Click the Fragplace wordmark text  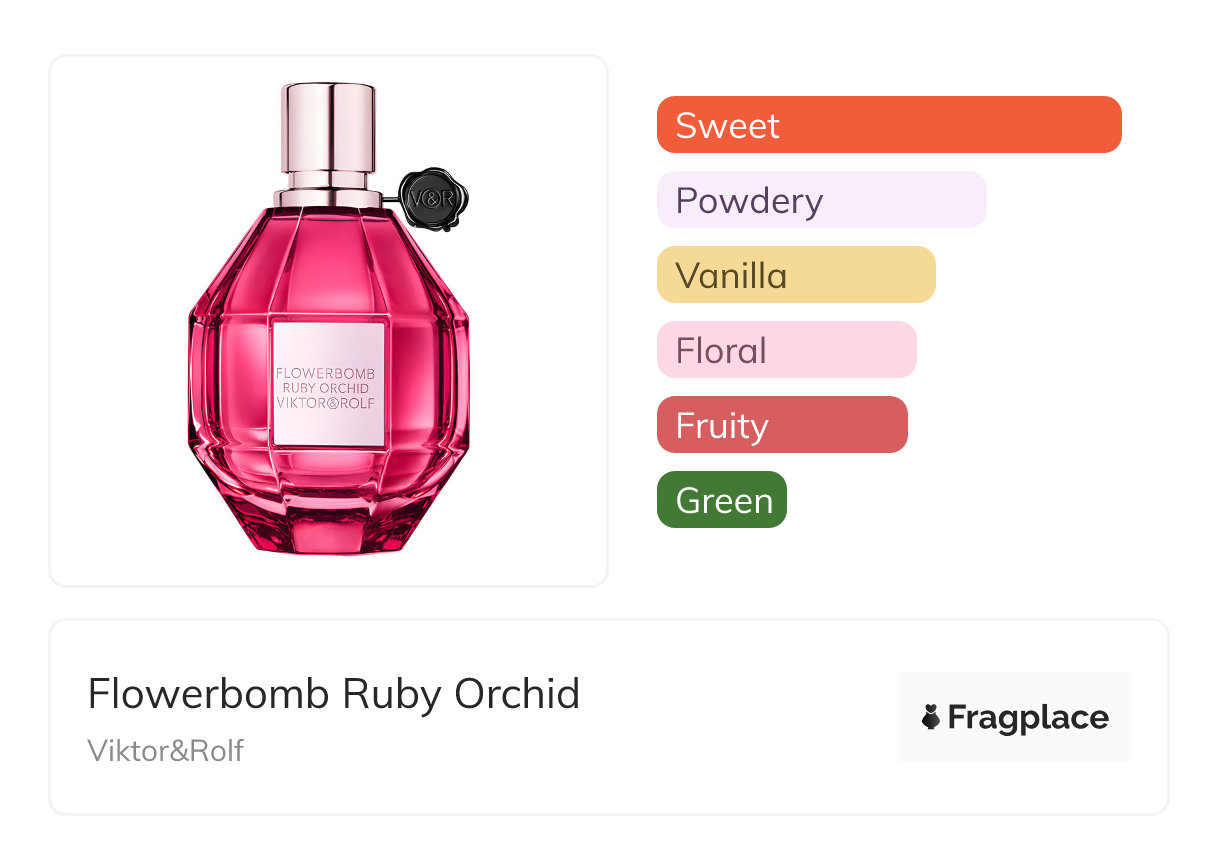pyautogui.click(x=1028, y=717)
